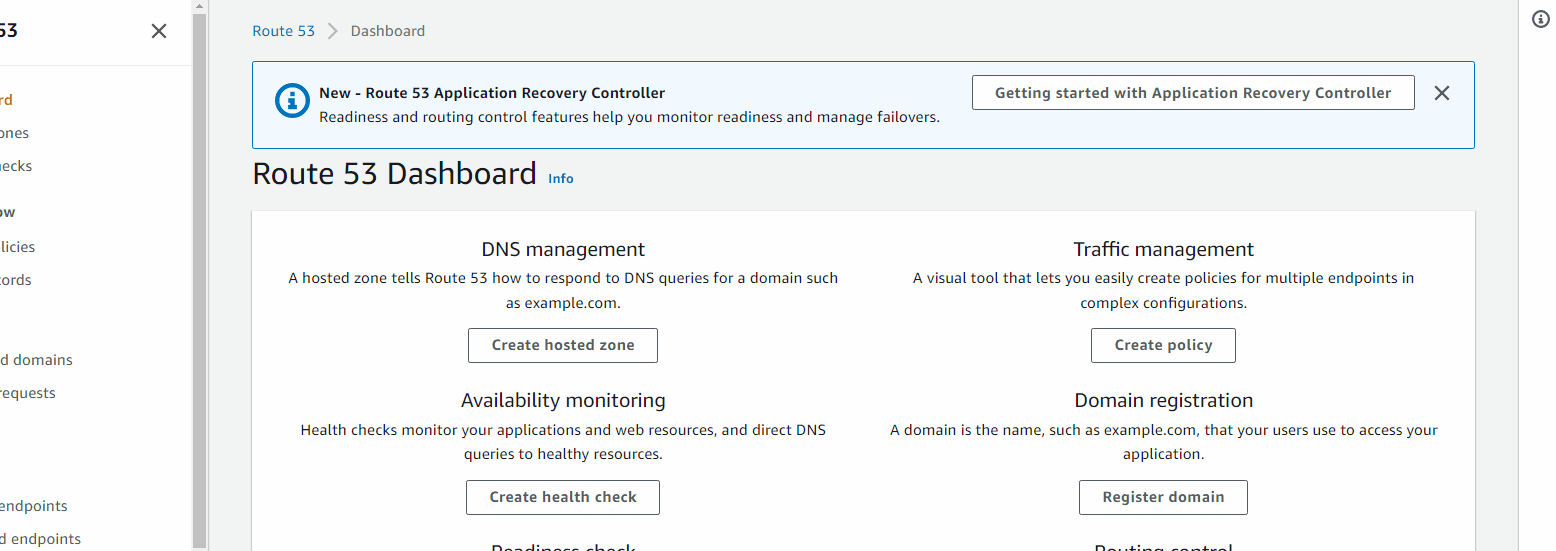The image size is (1556, 551).
Task: Open the info panel icon at top right
Action: click(1541, 20)
